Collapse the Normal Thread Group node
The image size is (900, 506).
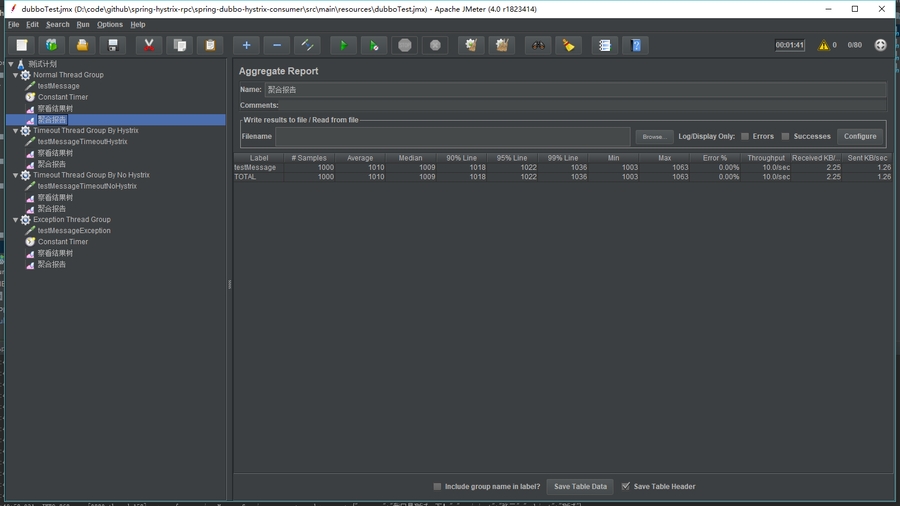pyautogui.click(x=15, y=75)
